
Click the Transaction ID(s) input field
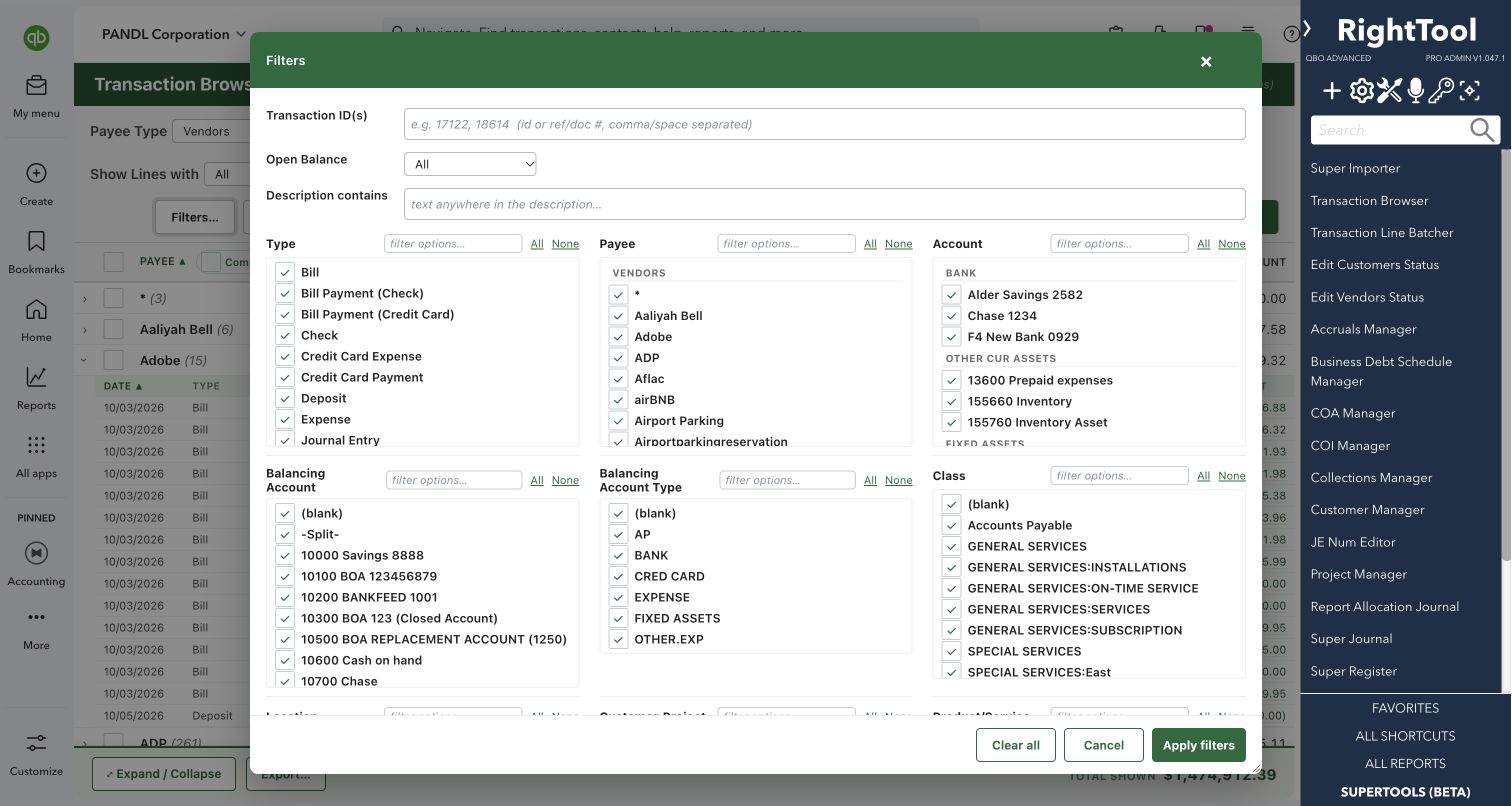tap(824, 124)
